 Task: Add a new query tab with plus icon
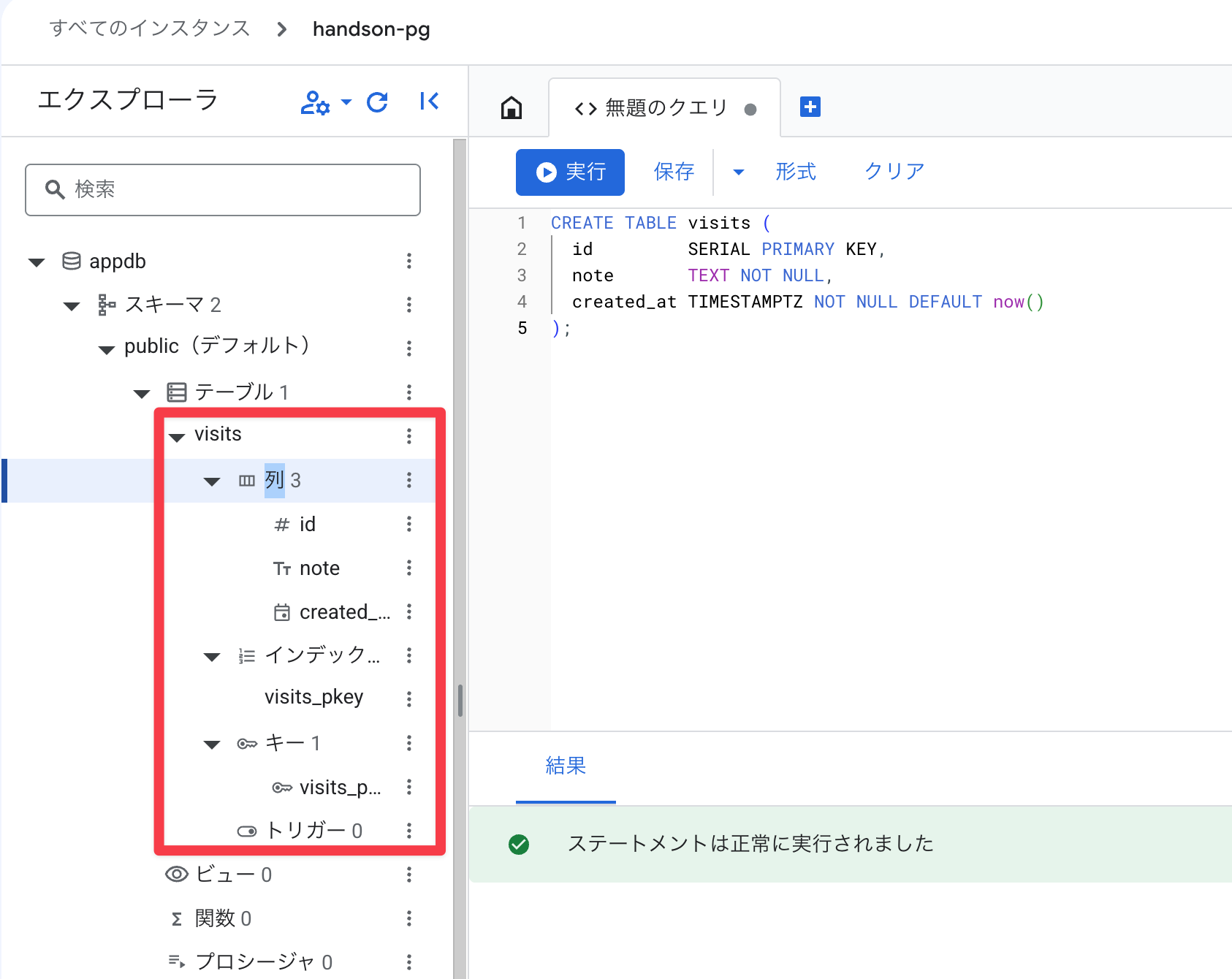point(810,107)
